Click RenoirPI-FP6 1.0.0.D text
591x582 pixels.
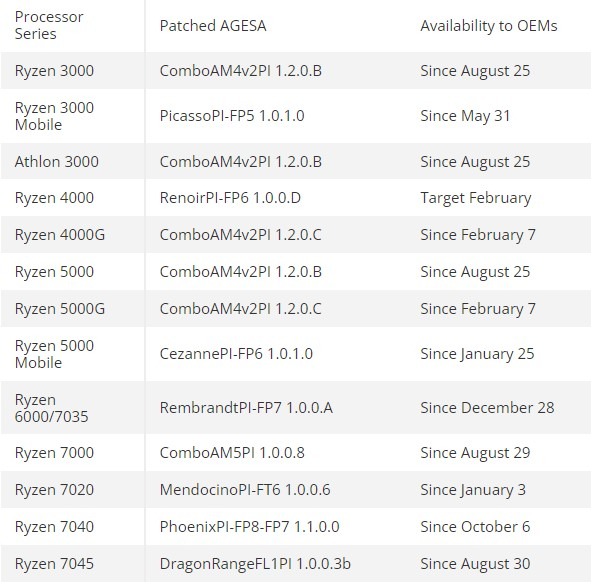(x=230, y=198)
